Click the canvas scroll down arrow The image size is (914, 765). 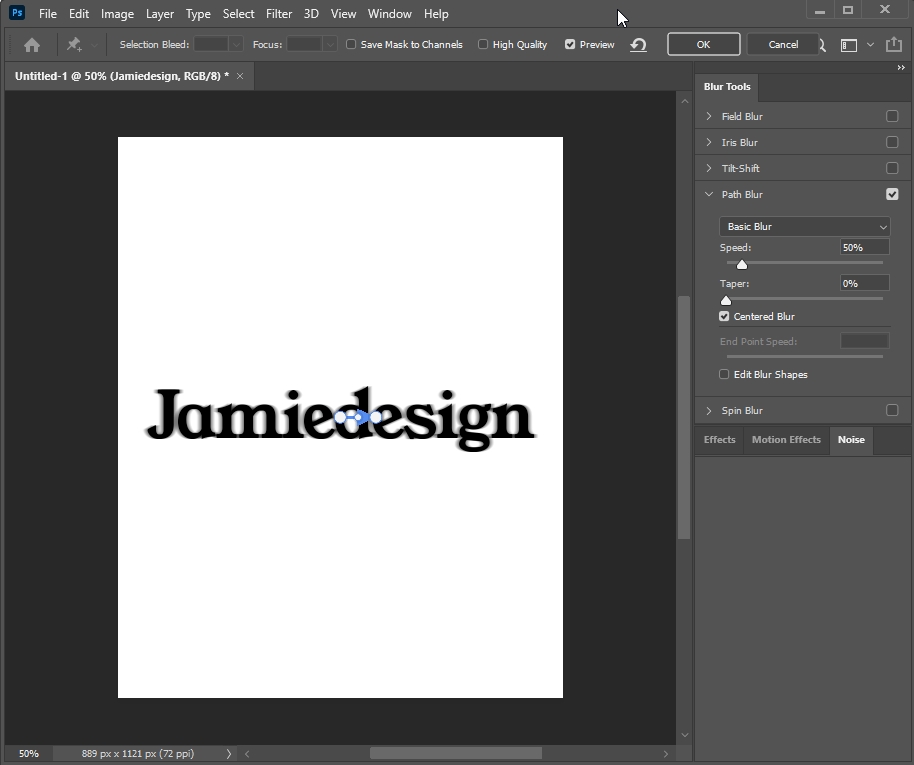685,735
